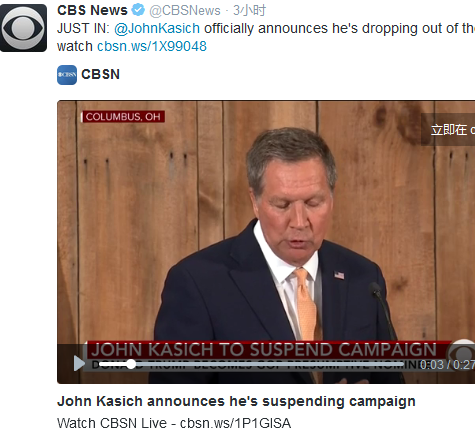Click the CBSN label text
Screen dimensions: 475x439
(x=100, y=74)
